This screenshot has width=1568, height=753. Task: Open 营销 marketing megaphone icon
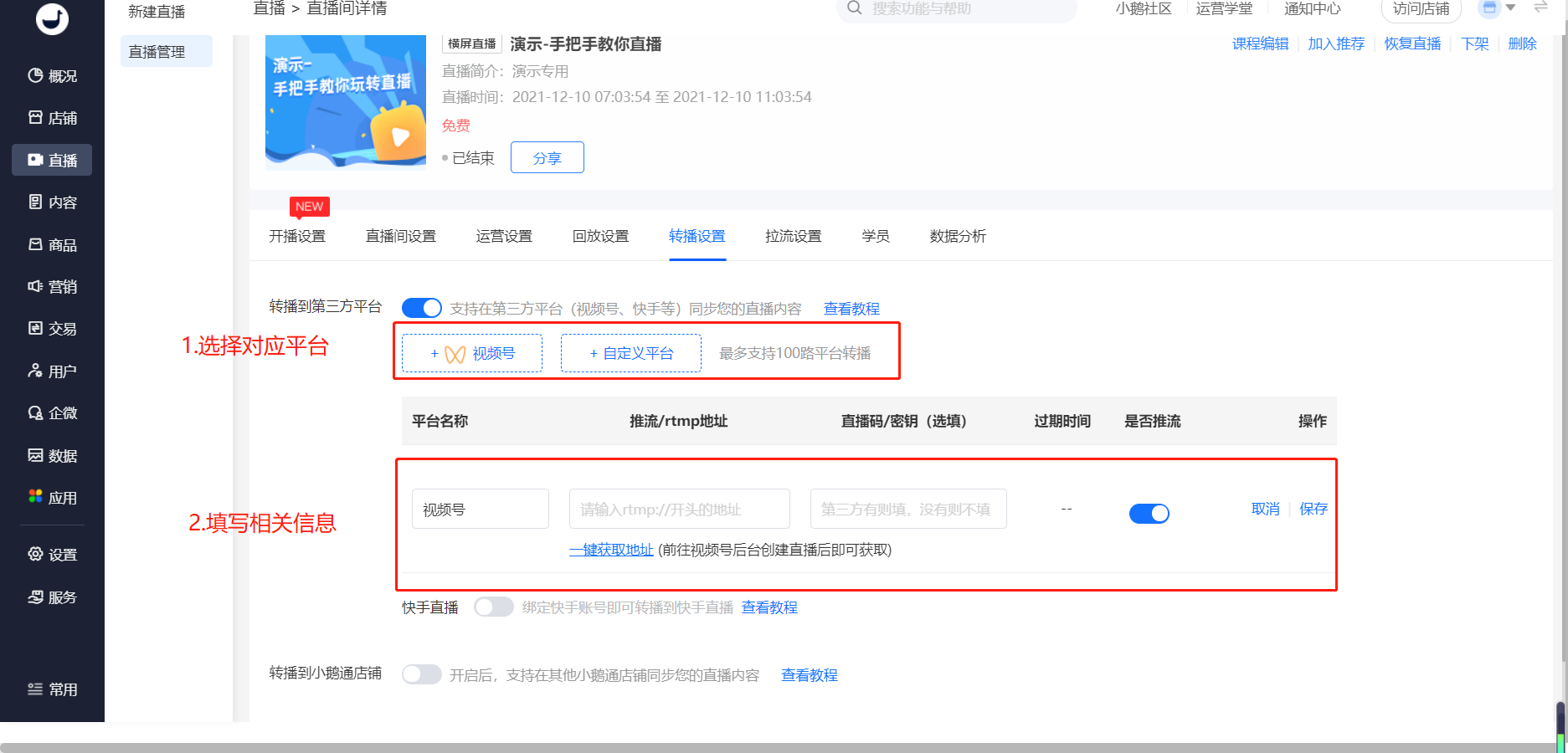(x=35, y=287)
